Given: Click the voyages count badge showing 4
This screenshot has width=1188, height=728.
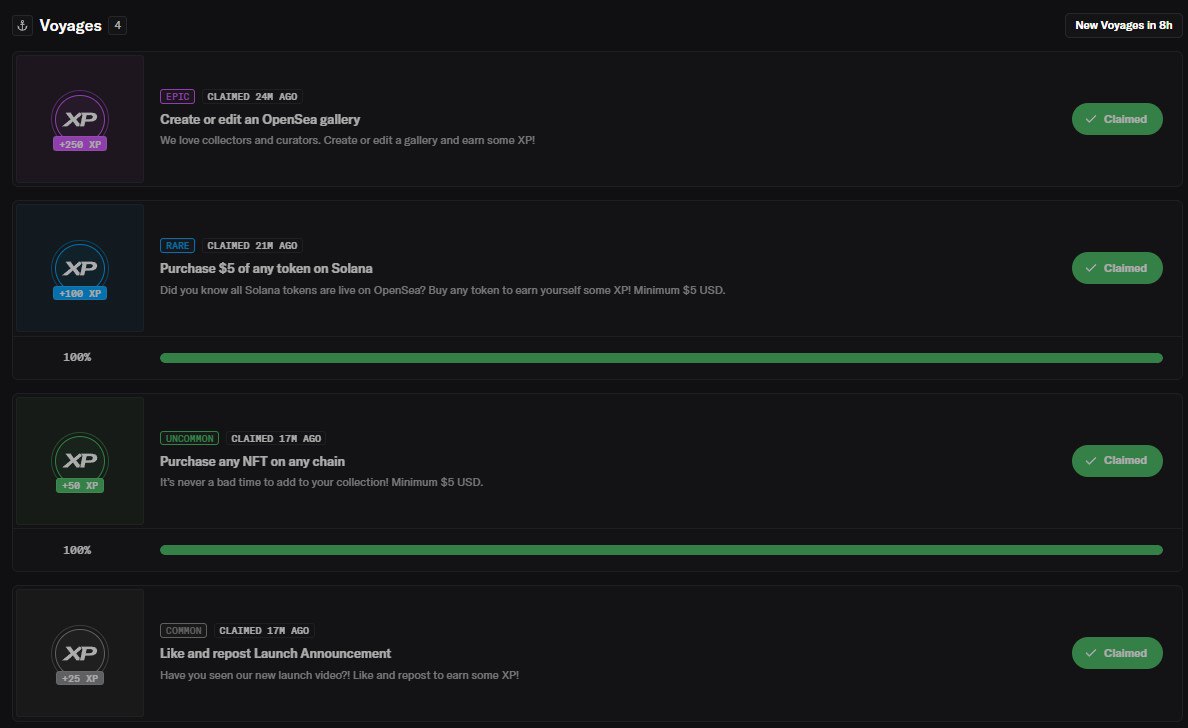Looking at the screenshot, I should [117, 25].
